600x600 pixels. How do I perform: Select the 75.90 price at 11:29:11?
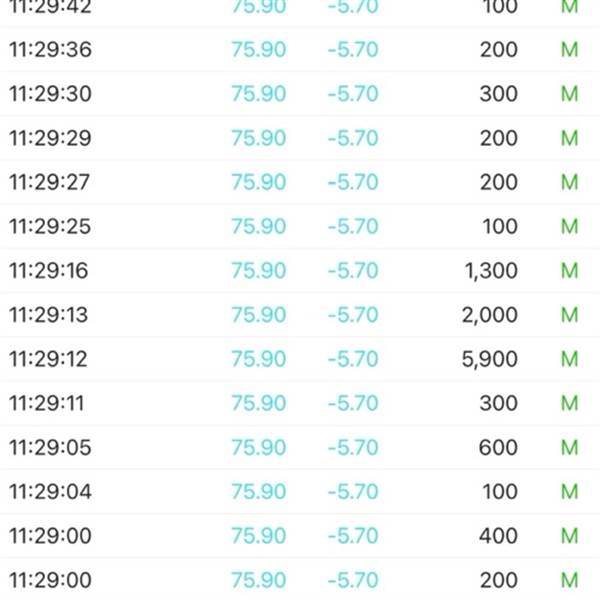tap(258, 403)
